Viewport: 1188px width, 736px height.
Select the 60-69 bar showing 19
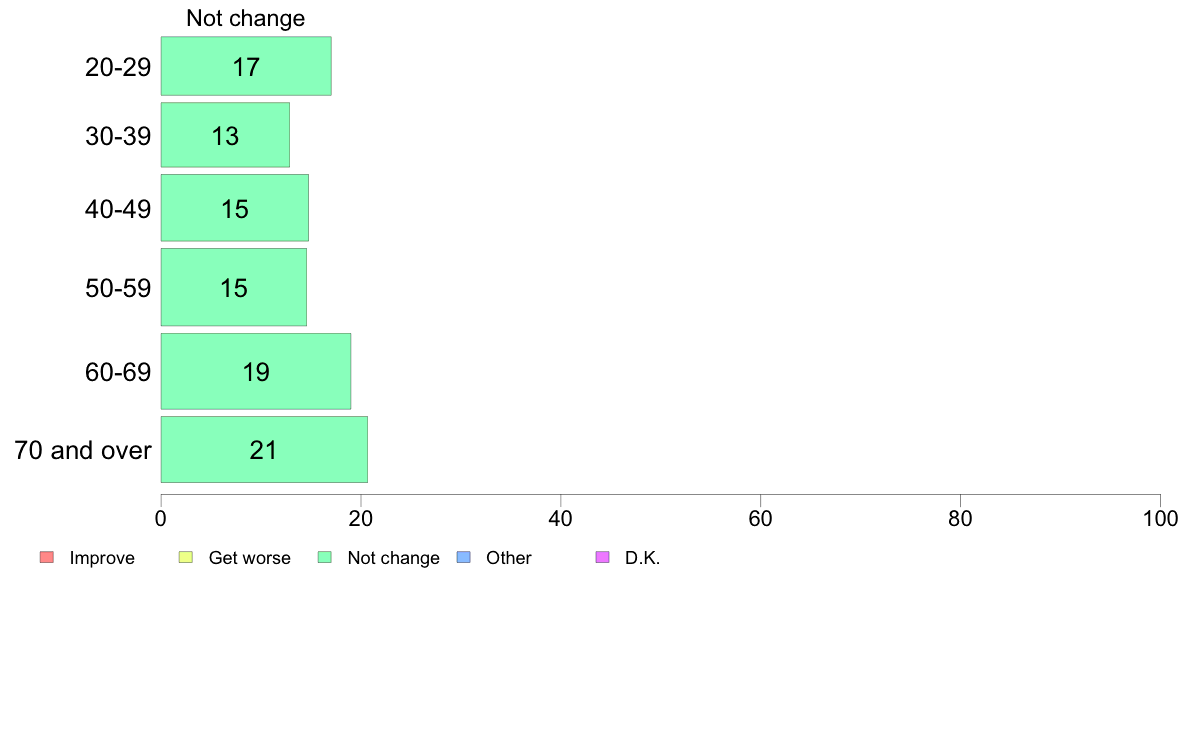(256, 371)
